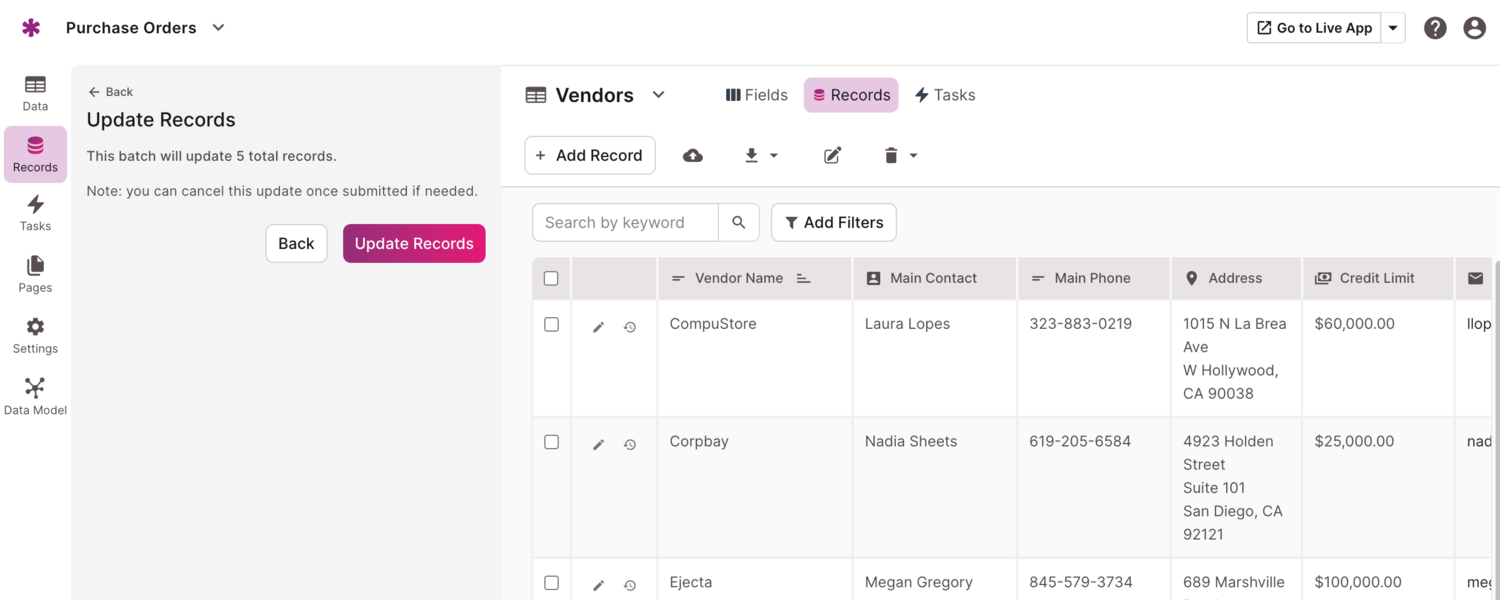
Task: Open the help question mark icon
Action: pyautogui.click(x=1435, y=28)
